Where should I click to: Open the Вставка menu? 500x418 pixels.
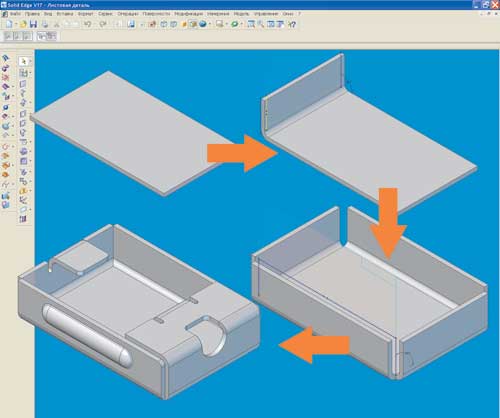tap(65, 14)
